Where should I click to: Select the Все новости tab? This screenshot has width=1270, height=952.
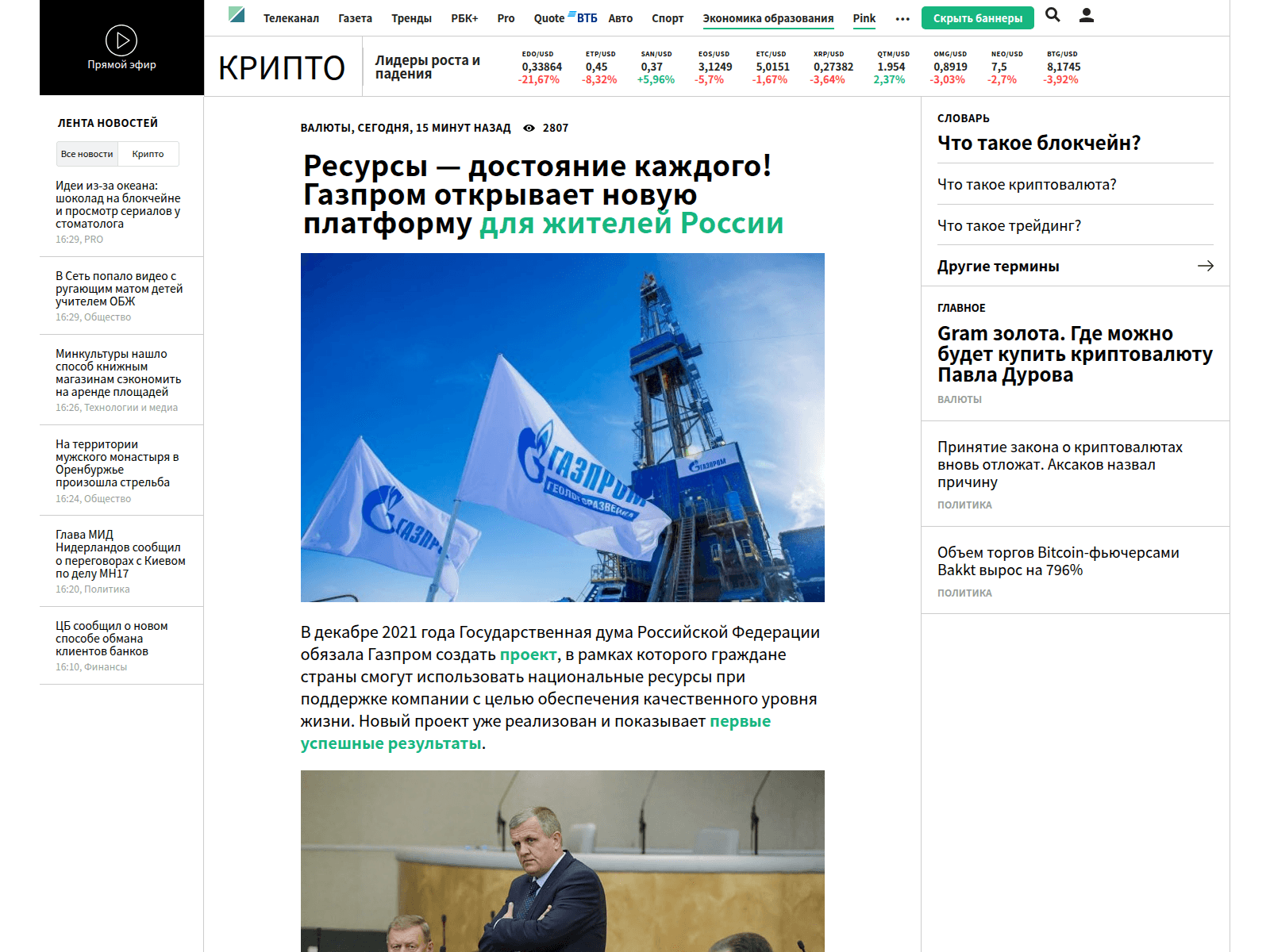(87, 154)
